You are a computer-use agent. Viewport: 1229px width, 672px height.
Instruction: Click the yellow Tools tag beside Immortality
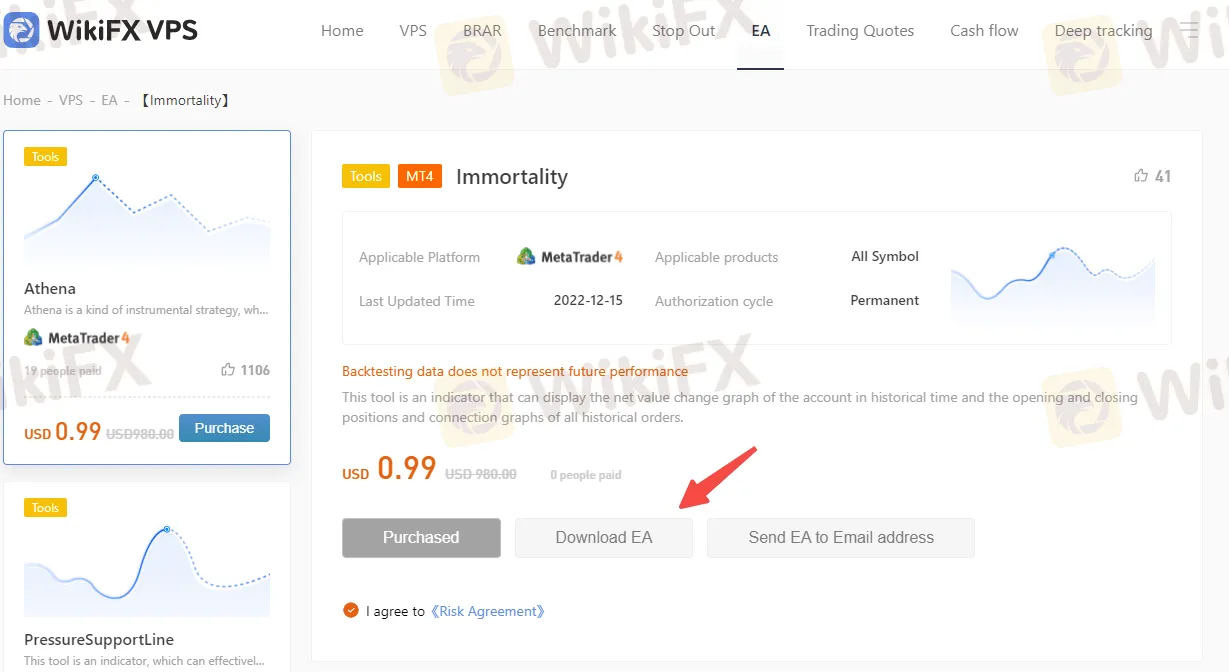(366, 176)
